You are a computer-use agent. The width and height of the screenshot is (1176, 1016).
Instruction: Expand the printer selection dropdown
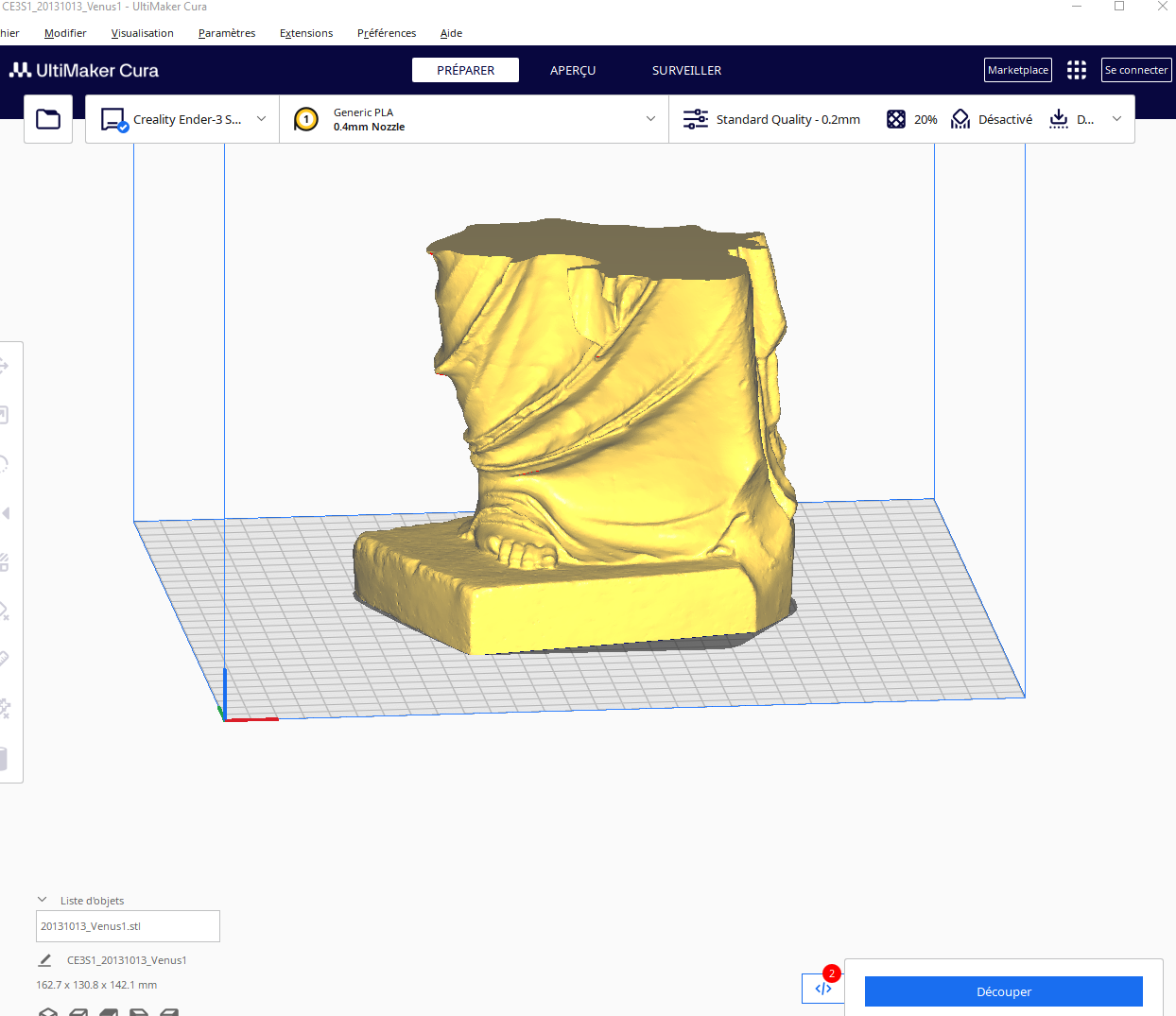point(262,119)
